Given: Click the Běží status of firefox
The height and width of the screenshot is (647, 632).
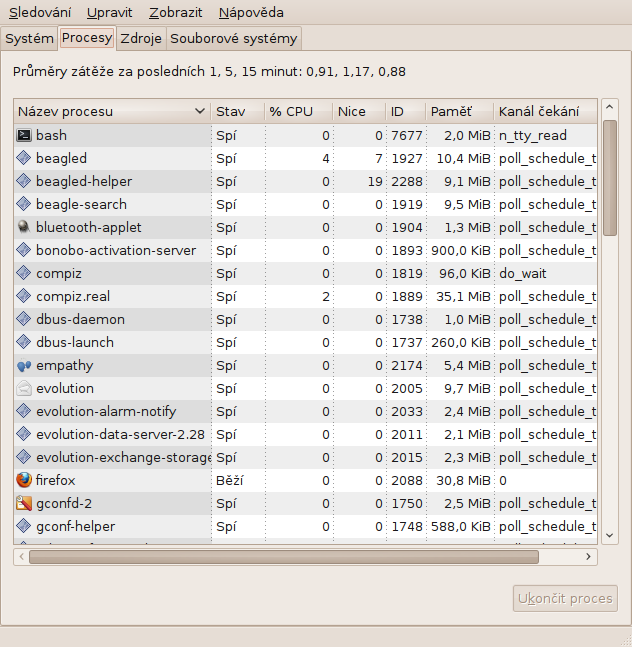Looking at the screenshot, I should click(x=230, y=480).
